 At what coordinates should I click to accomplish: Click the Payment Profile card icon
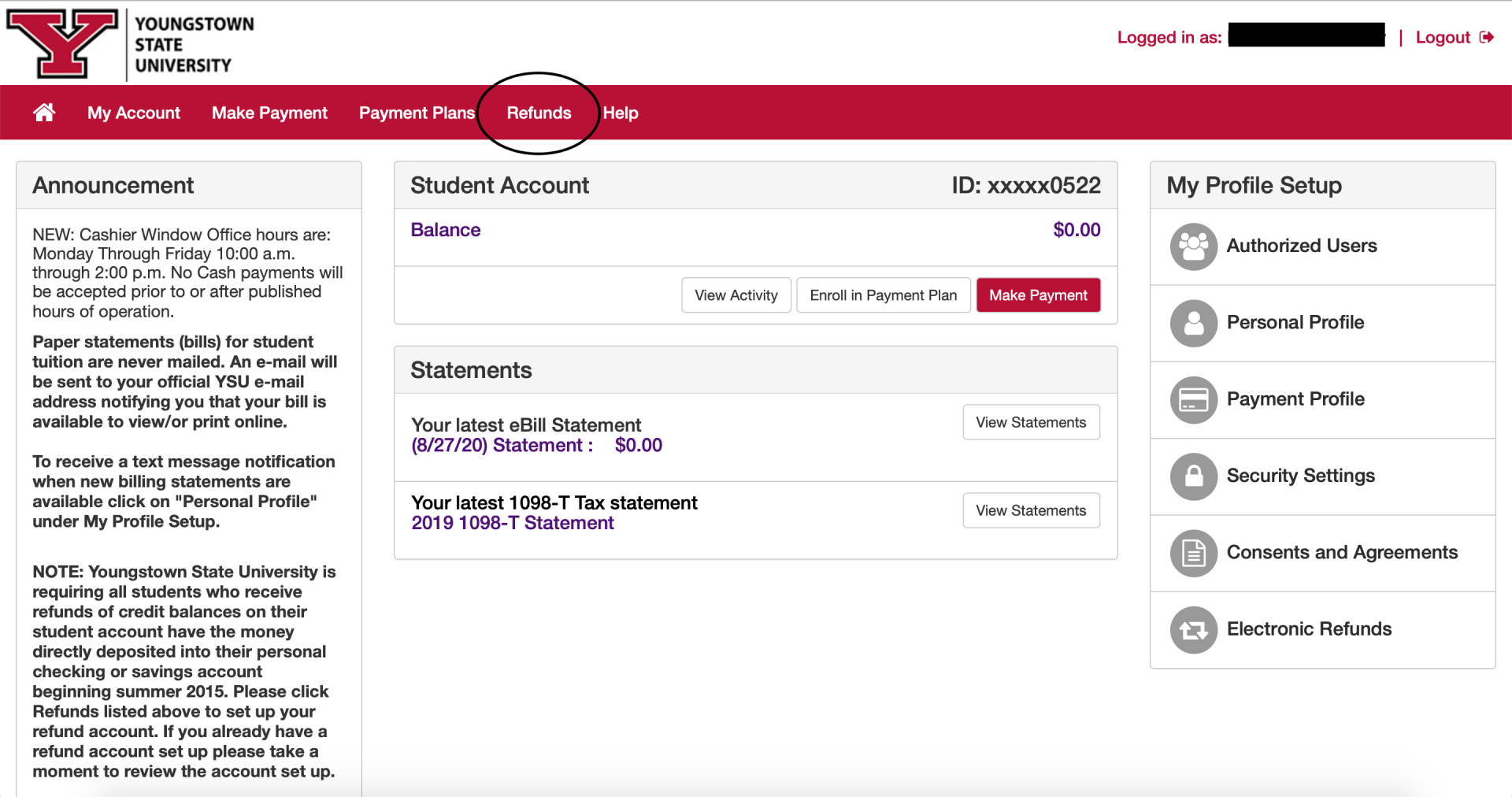pyautogui.click(x=1193, y=400)
